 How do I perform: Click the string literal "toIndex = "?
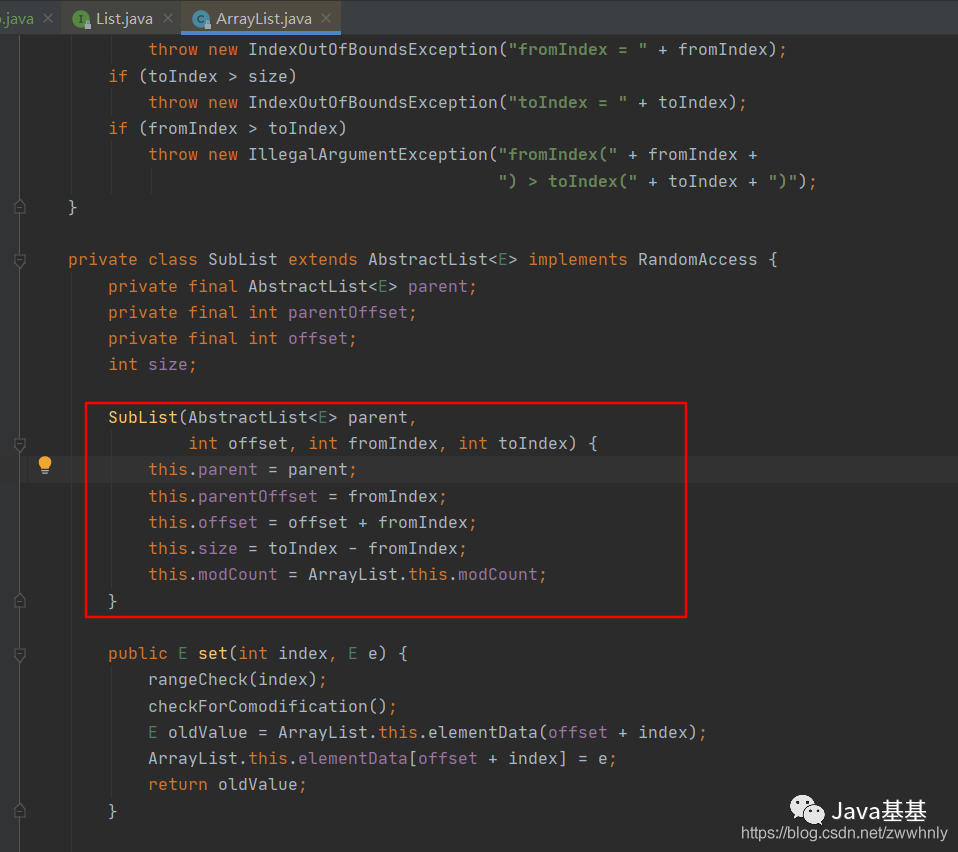click(x=568, y=103)
